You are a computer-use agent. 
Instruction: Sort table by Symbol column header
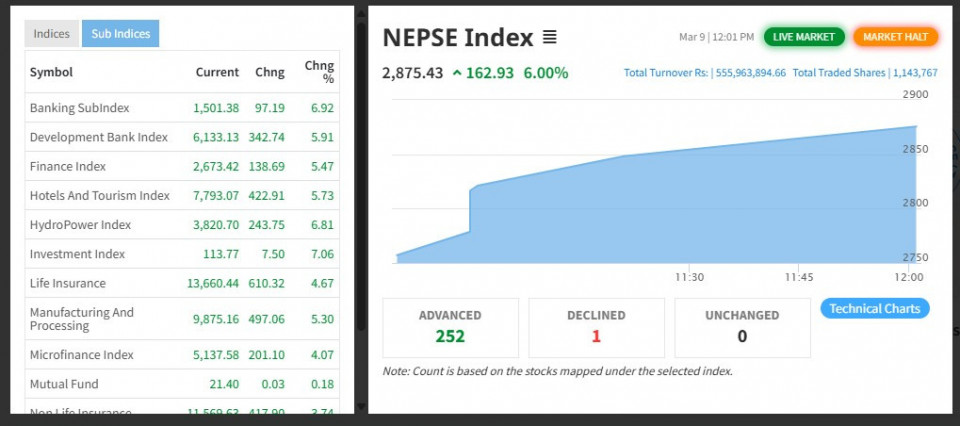coord(51,72)
